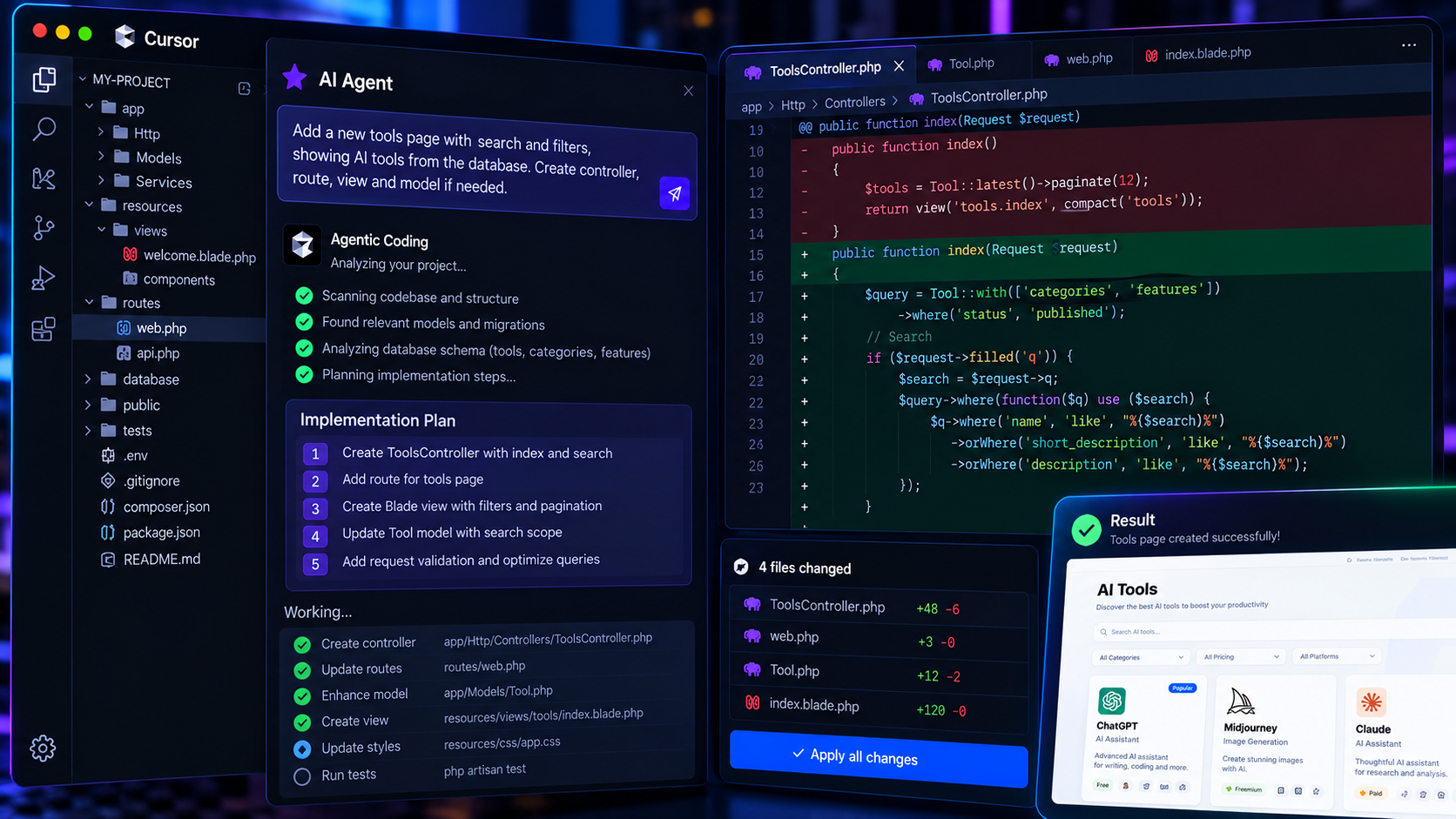This screenshot has width=1456, height=819.
Task: Click the ChatGPT logo on tools card
Action: click(1111, 701)
